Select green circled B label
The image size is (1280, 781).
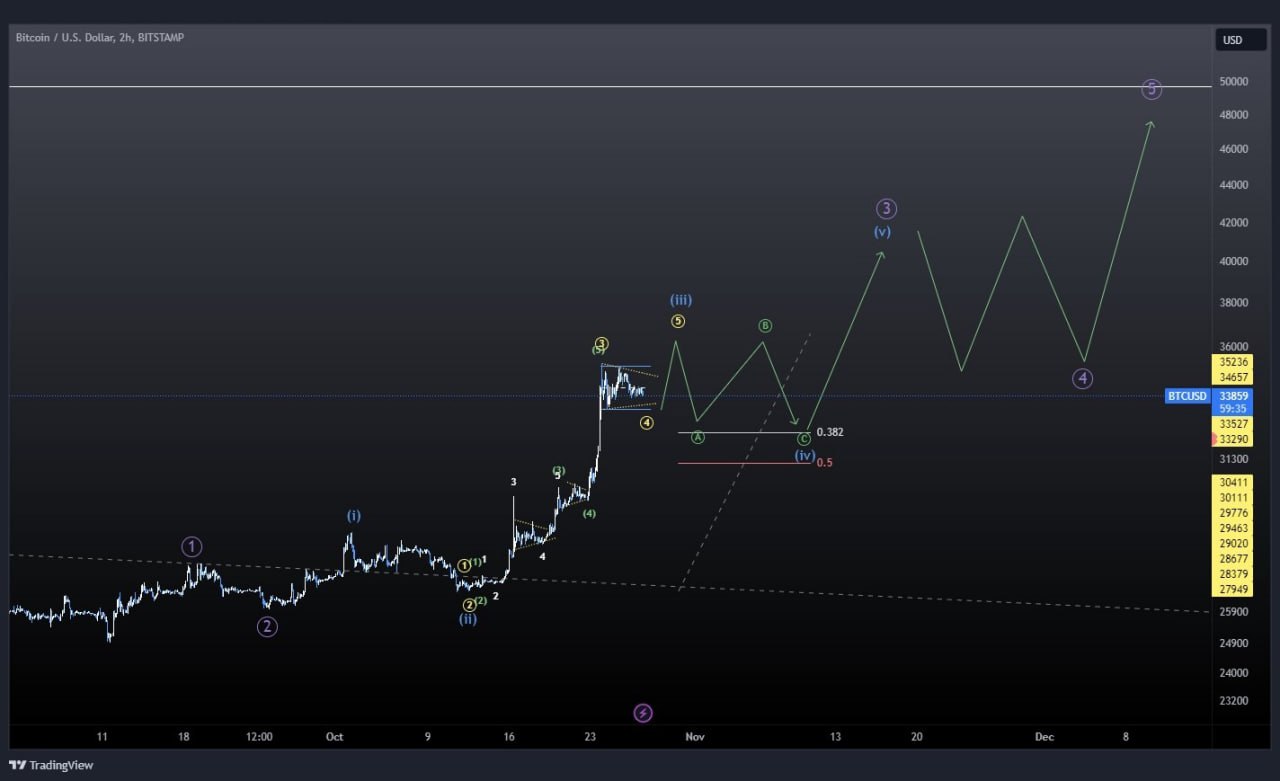click(765, 326)
